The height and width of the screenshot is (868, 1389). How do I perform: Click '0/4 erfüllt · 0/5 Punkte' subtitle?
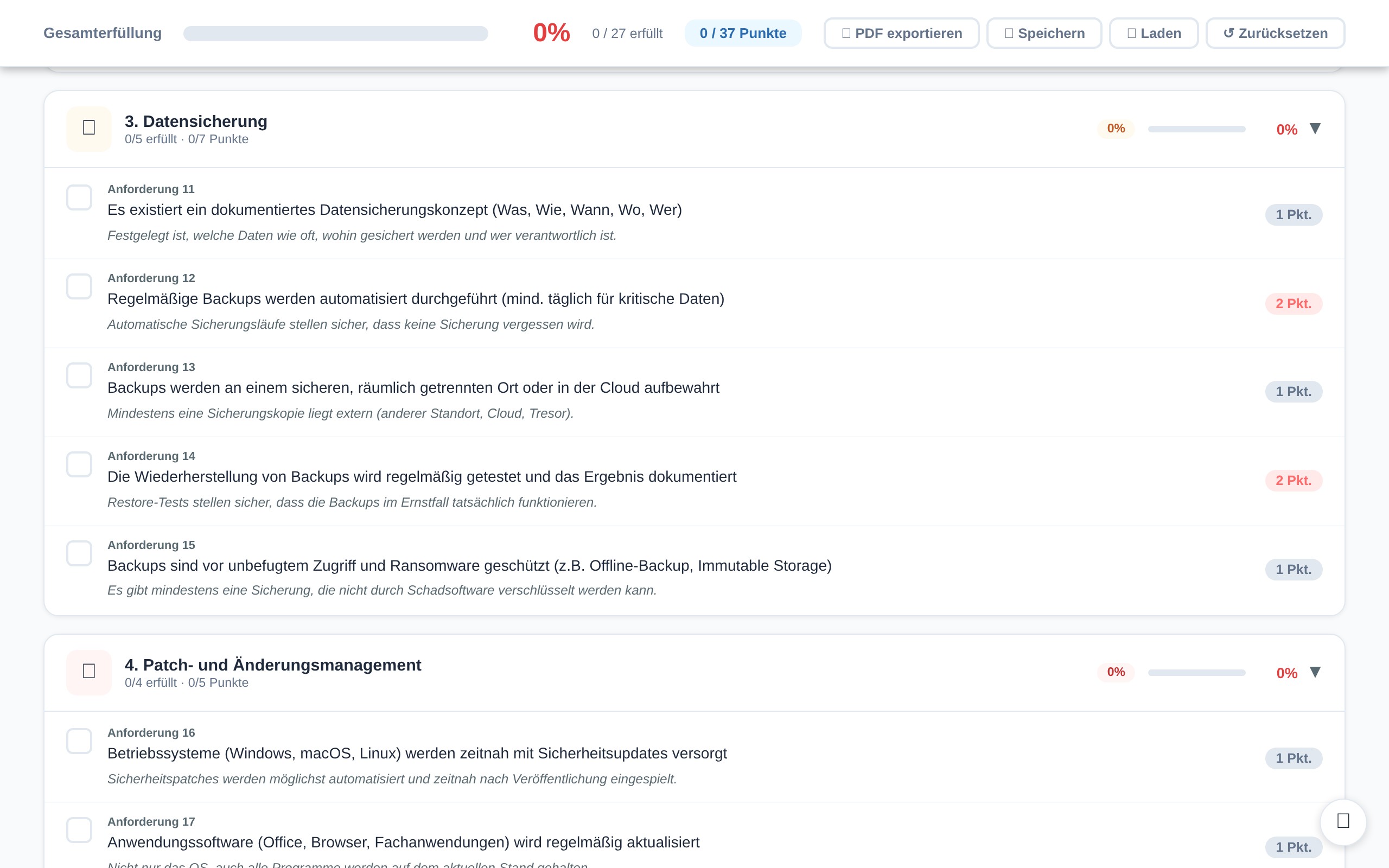click(x=187, y=683)
